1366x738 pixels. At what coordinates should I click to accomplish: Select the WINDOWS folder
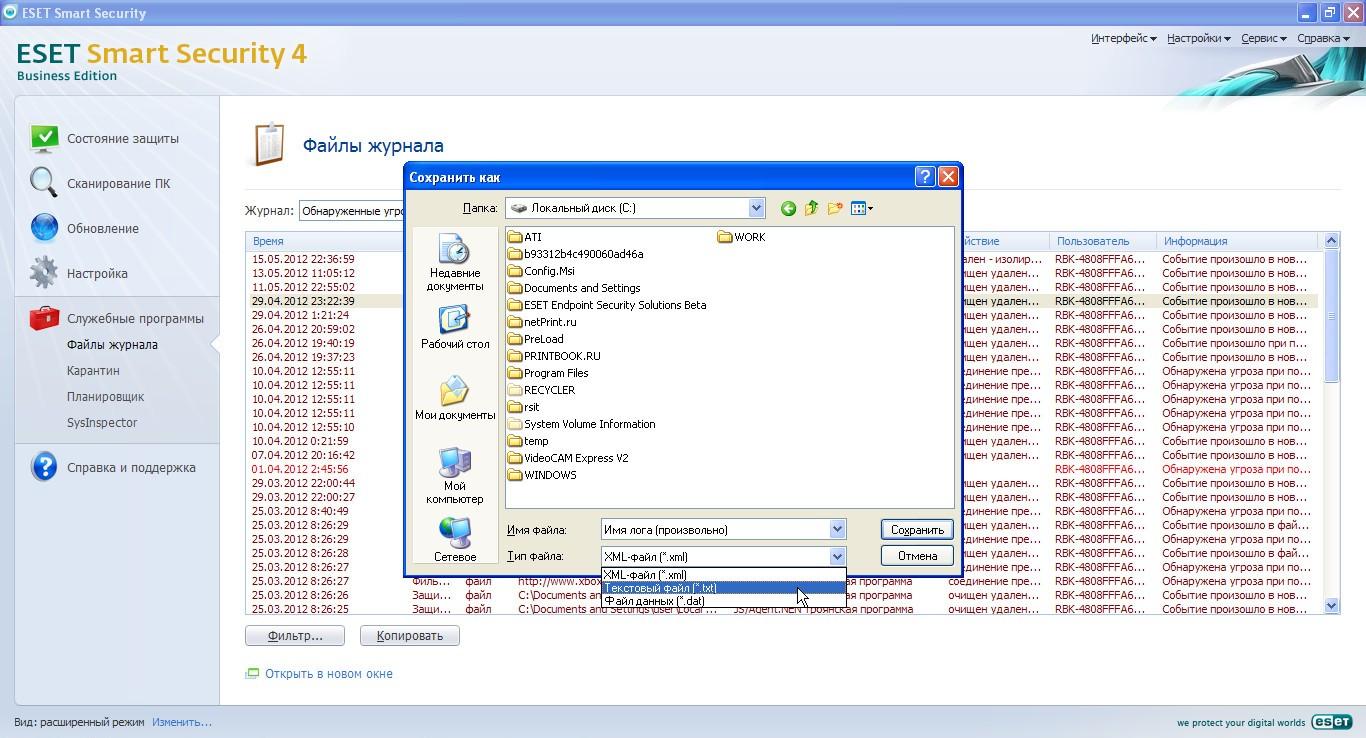[542, 475]
